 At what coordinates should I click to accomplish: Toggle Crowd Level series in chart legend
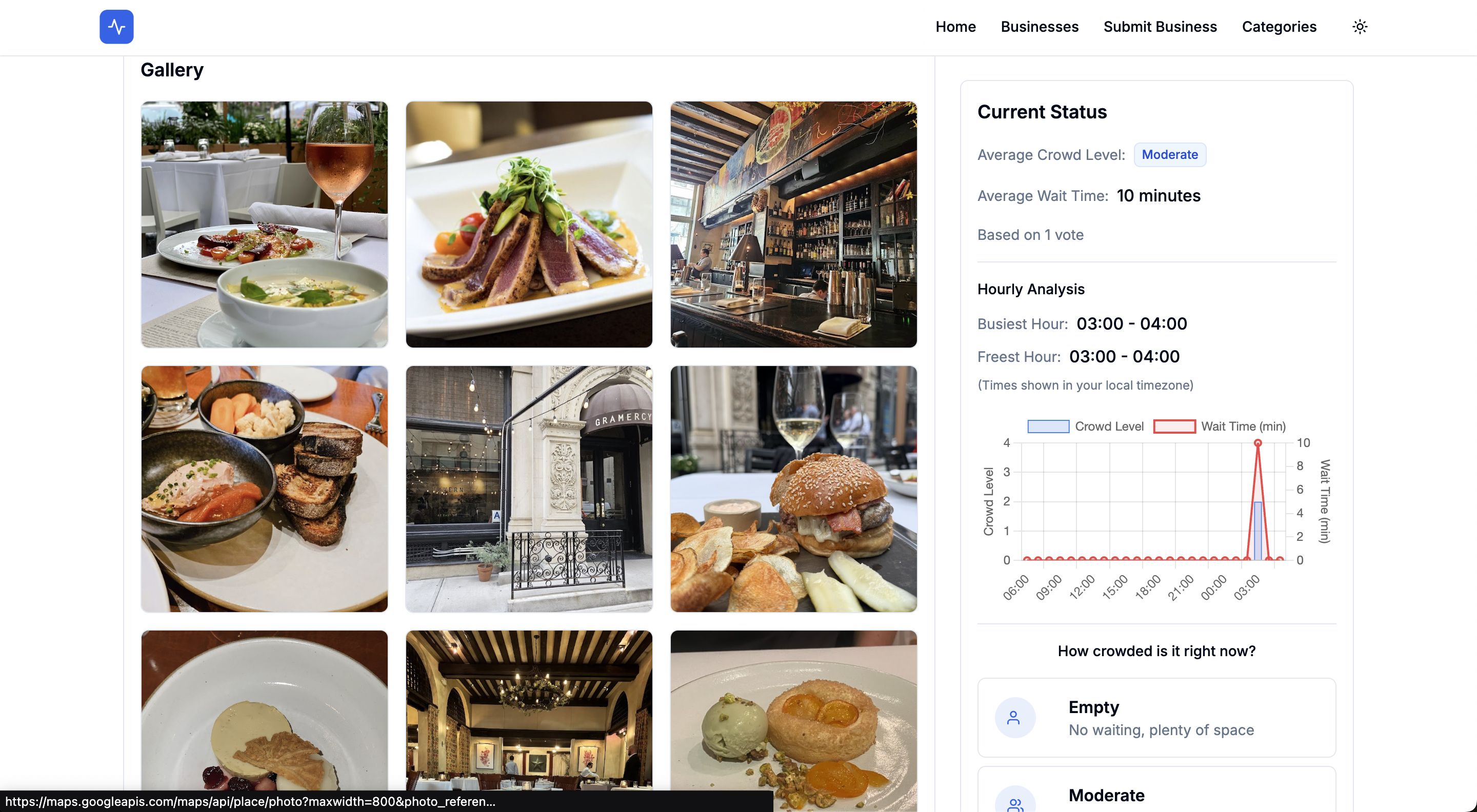click(x=1085, y=427)
